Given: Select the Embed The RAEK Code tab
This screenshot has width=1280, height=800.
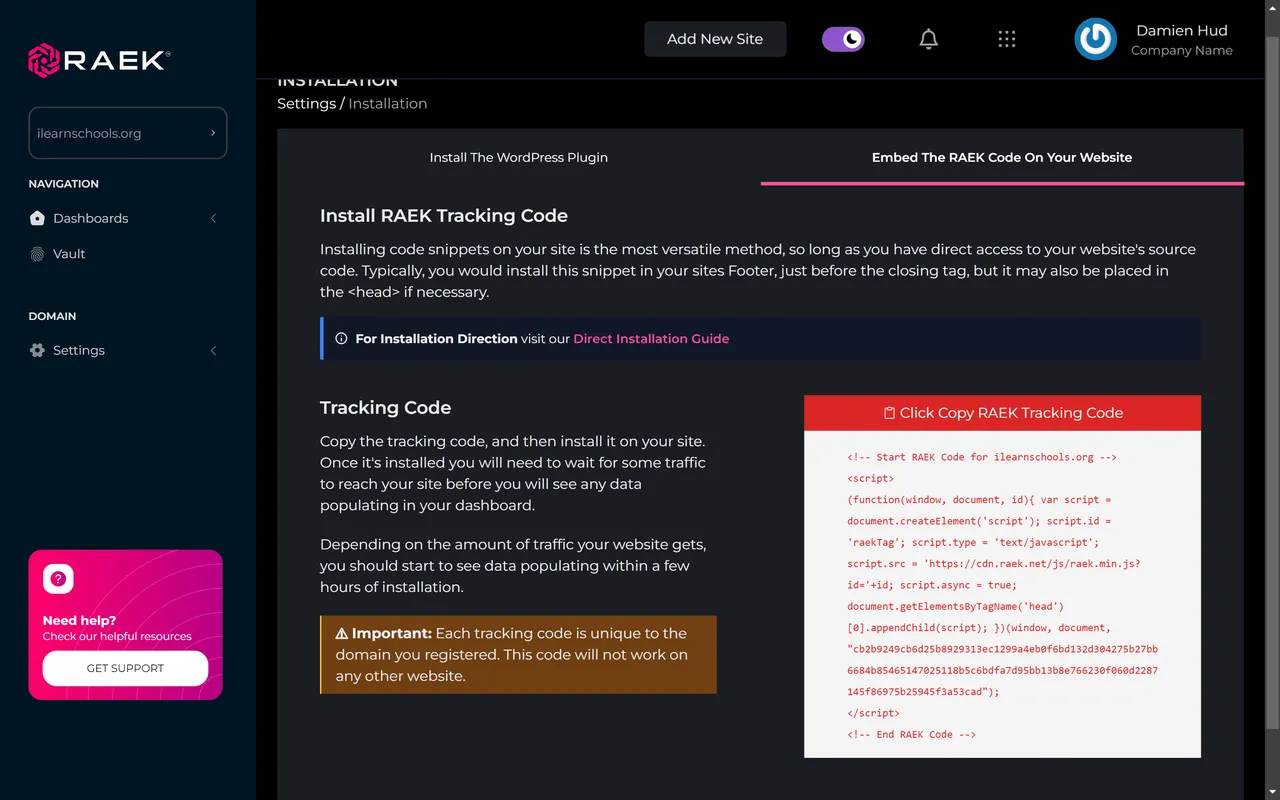Looking at the screenshot, I should 1001,157.
